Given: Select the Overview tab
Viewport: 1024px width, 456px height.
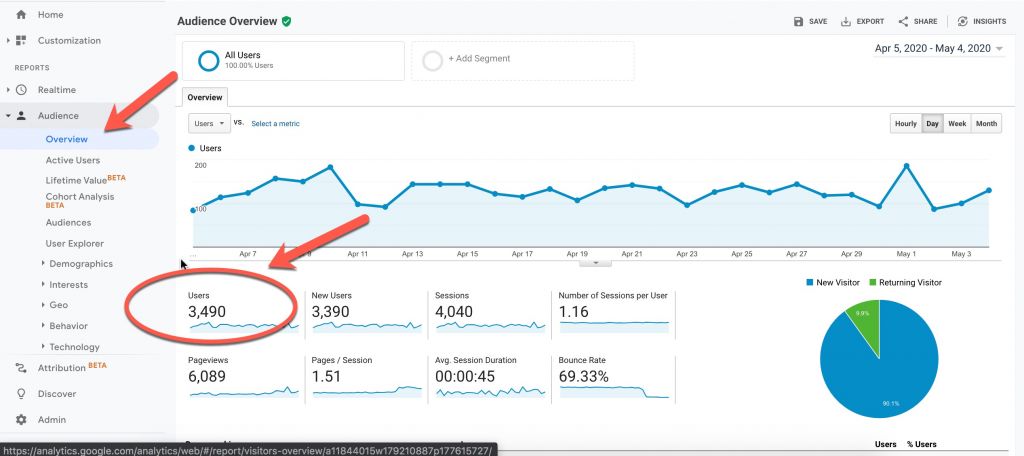Looking at the screenshot, I should 205,97.
